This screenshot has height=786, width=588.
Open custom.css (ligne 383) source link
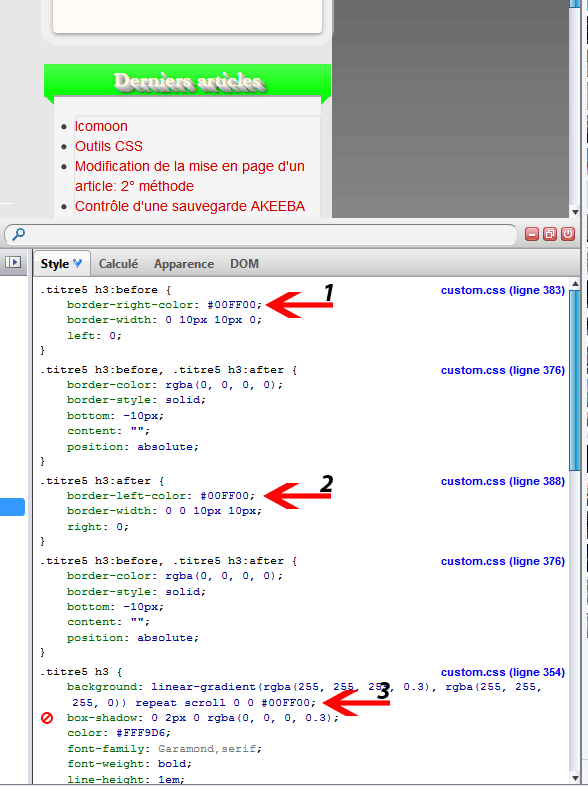tap(503, 290)
